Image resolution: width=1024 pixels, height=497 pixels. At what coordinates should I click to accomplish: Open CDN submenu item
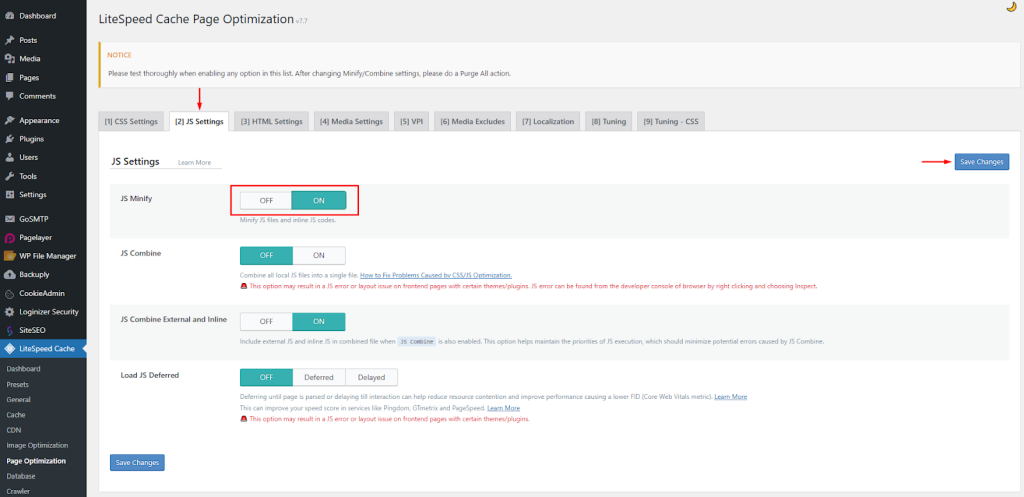pyautogui.click(x=14, y=430)
